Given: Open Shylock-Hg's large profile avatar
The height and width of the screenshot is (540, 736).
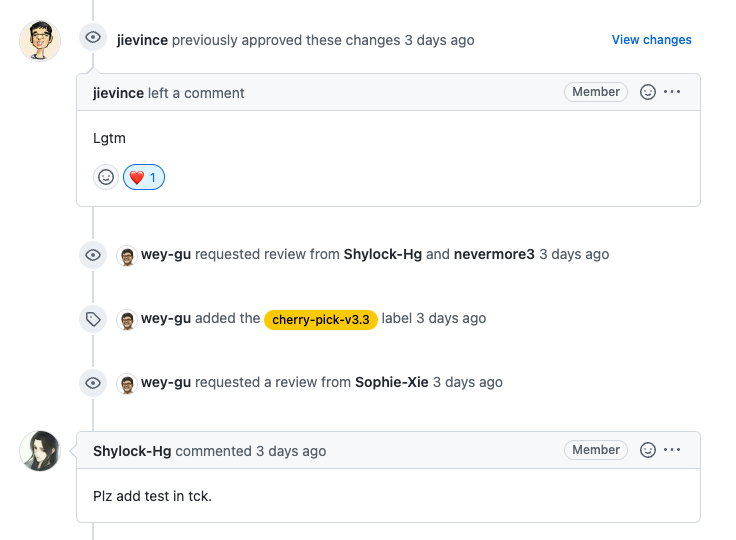Looking at the screenshot, I should (40, 451).
